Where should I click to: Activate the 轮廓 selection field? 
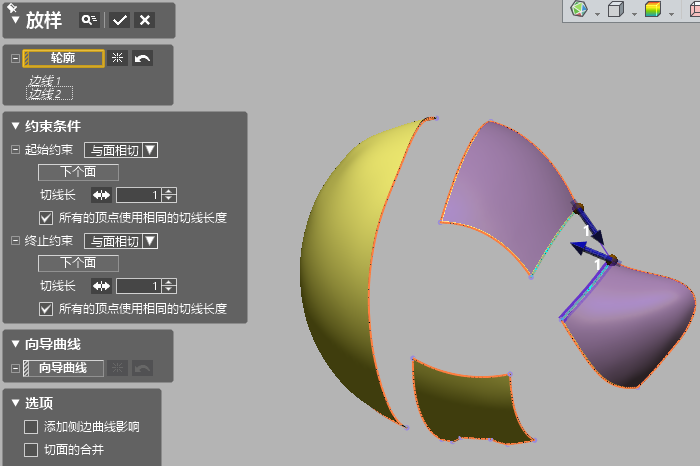pyautogui.click(x=63, y=58)
